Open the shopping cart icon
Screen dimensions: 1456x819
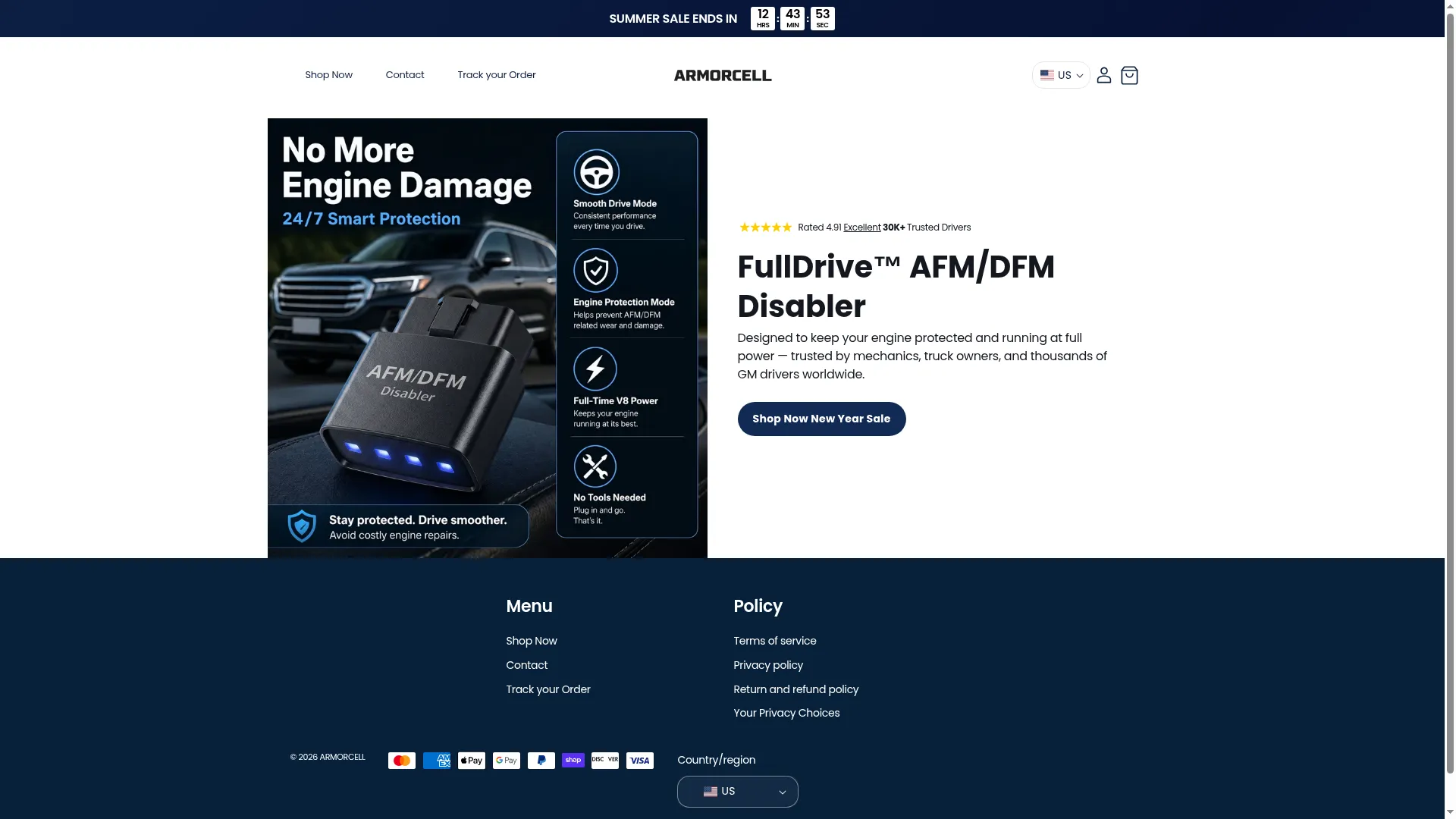(x=1129, y=75)
